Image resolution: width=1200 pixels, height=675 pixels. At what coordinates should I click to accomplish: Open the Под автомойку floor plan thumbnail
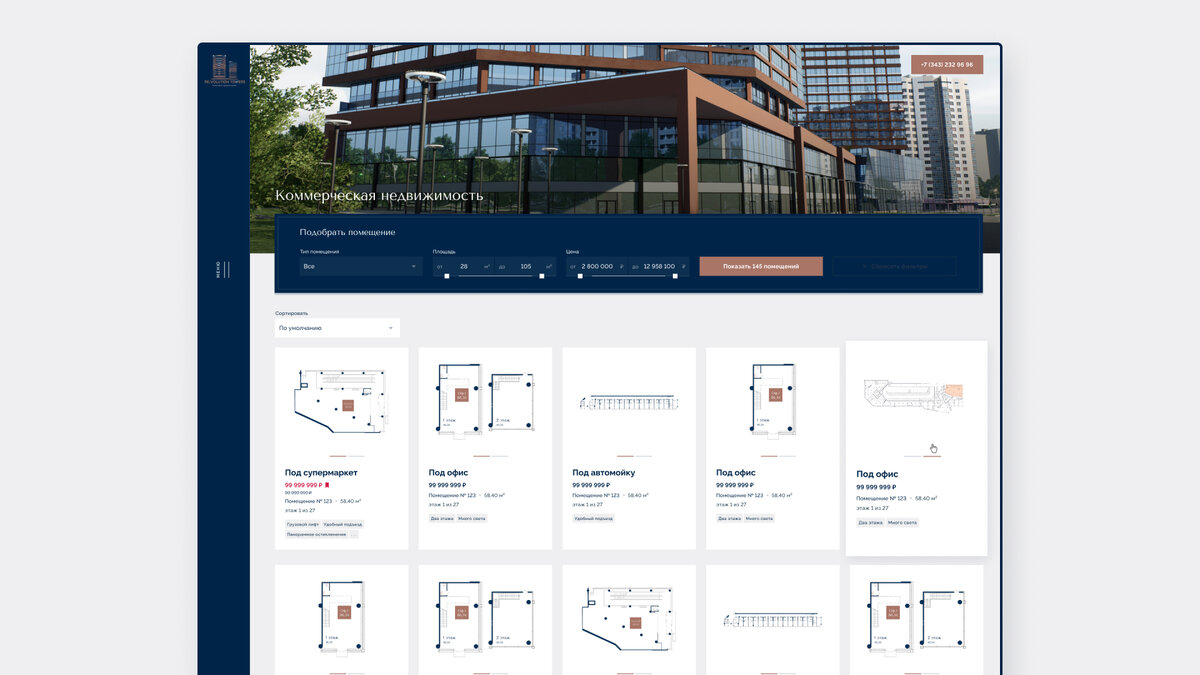pyautogui.click(x=629, y=403)
